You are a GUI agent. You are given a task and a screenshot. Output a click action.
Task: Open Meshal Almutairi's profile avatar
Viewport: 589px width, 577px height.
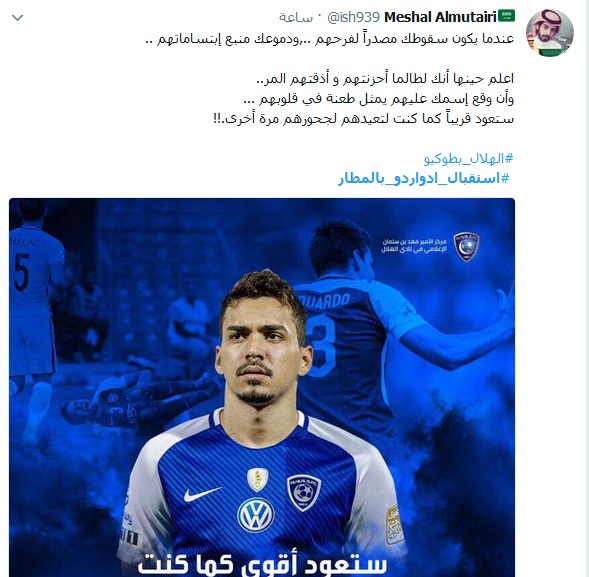[550, 33]
